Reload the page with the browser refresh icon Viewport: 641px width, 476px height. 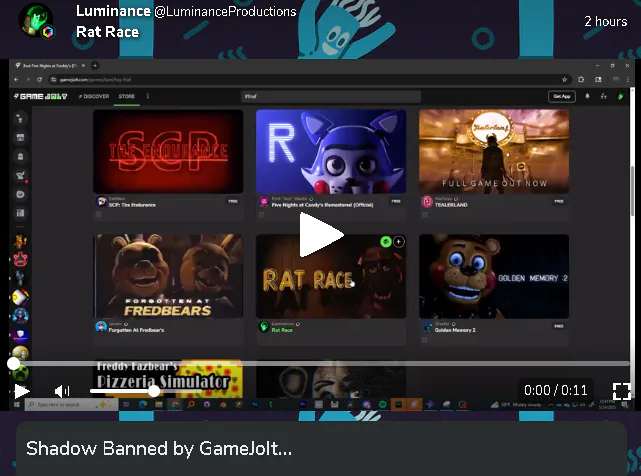pyautogui.click(x=40, y=80)
